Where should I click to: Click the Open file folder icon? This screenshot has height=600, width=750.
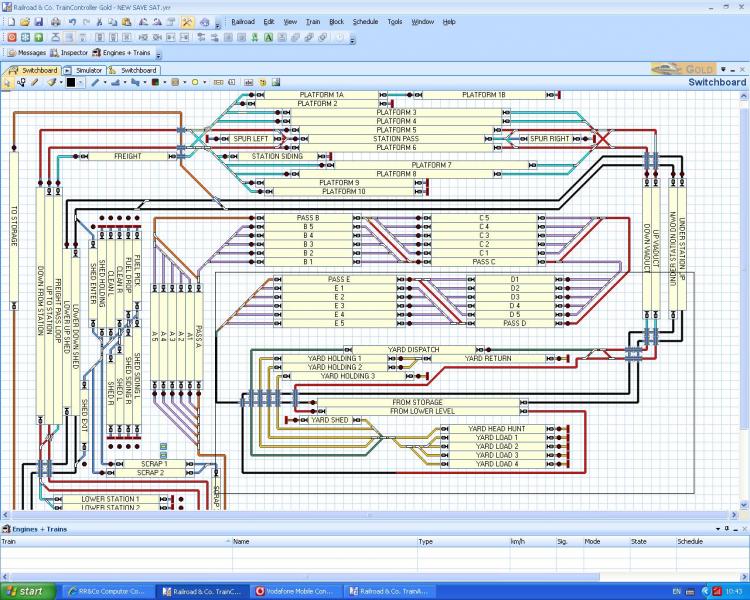click(x=23, y=21)
